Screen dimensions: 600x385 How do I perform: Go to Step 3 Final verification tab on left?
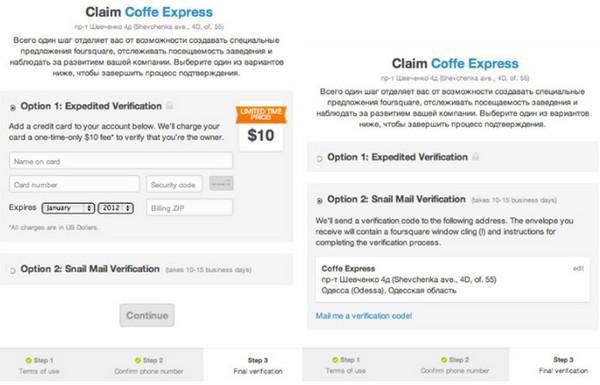coord(258,365)
